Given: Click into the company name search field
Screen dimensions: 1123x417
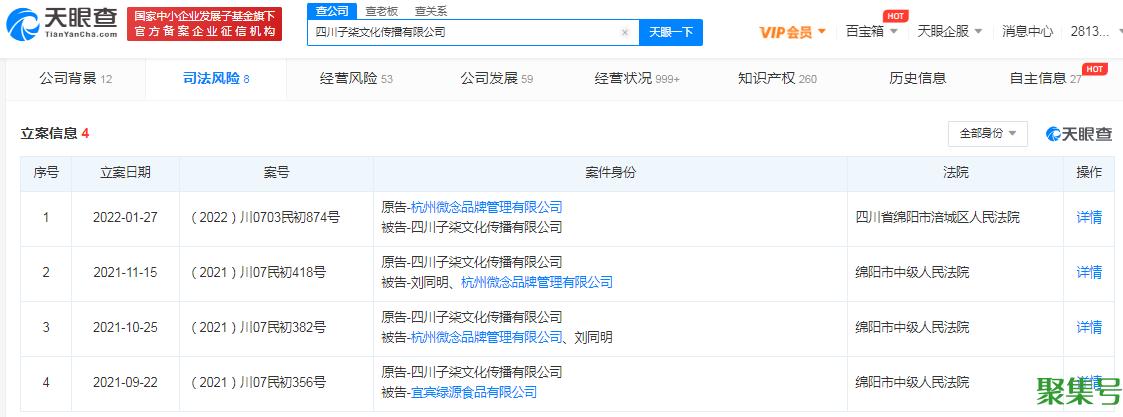Looking at the screenshot, I should (465, 33).
